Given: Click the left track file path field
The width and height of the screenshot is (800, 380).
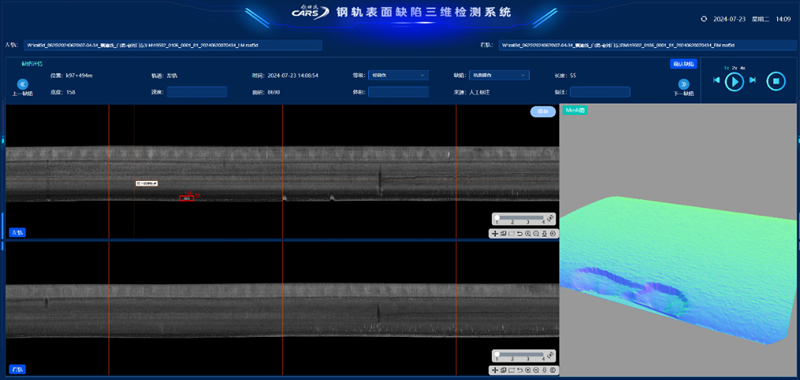Looking at the screenshot, I should [172, 45].
